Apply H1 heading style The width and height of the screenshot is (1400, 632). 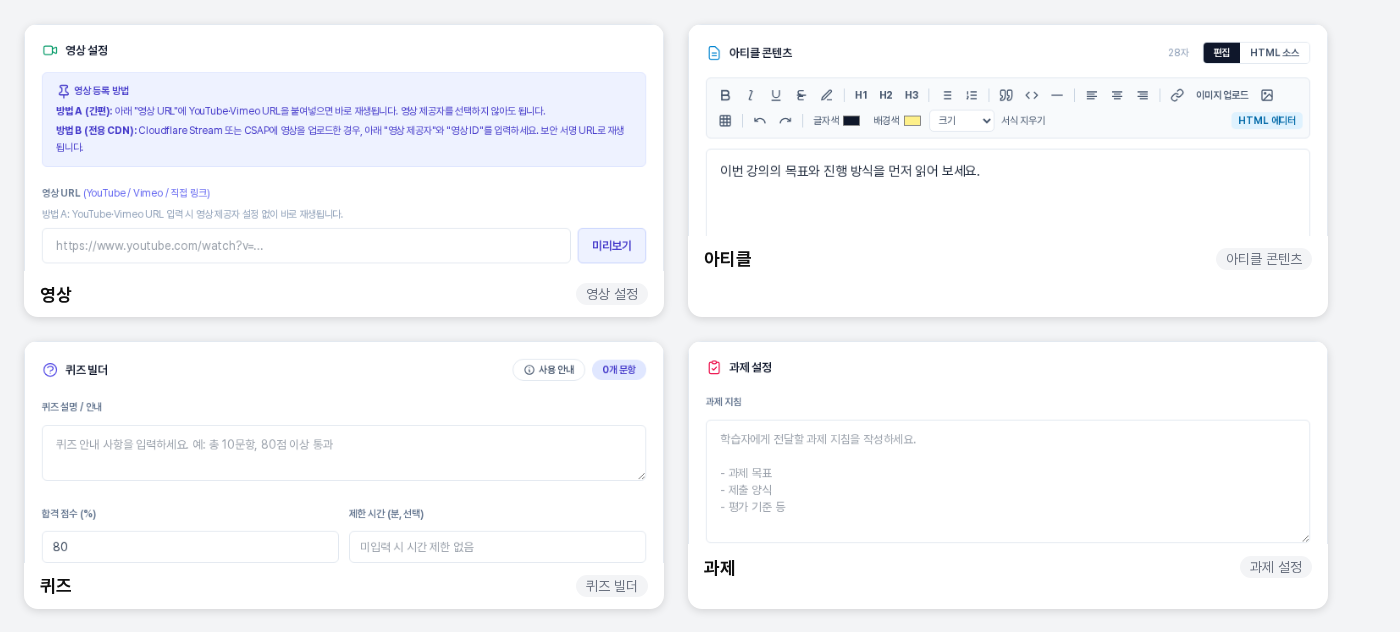pyautogui.click(x=861, y=95)
